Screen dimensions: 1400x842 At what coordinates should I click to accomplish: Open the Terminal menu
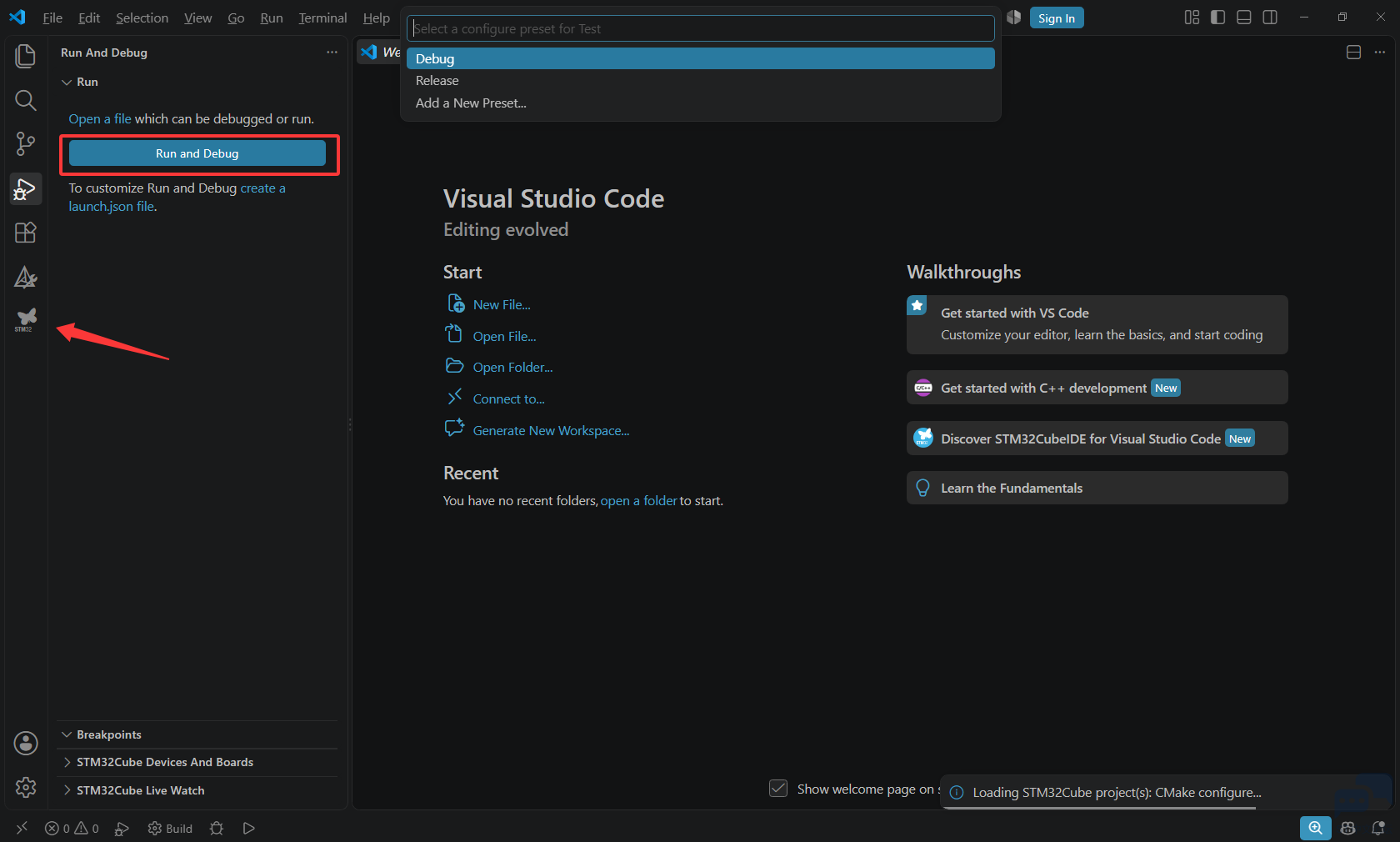[322, 18]
